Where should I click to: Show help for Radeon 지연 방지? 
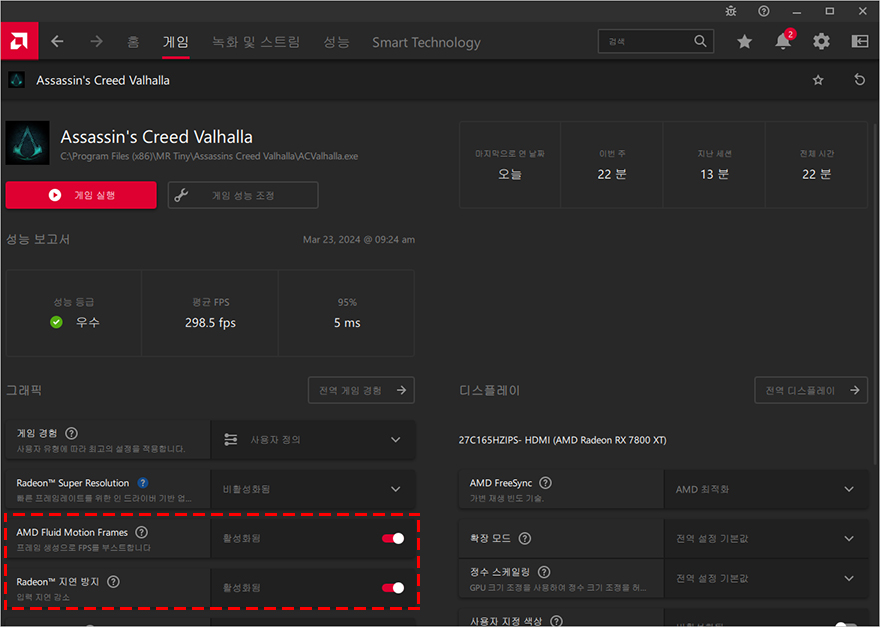(x=113, y=582)
